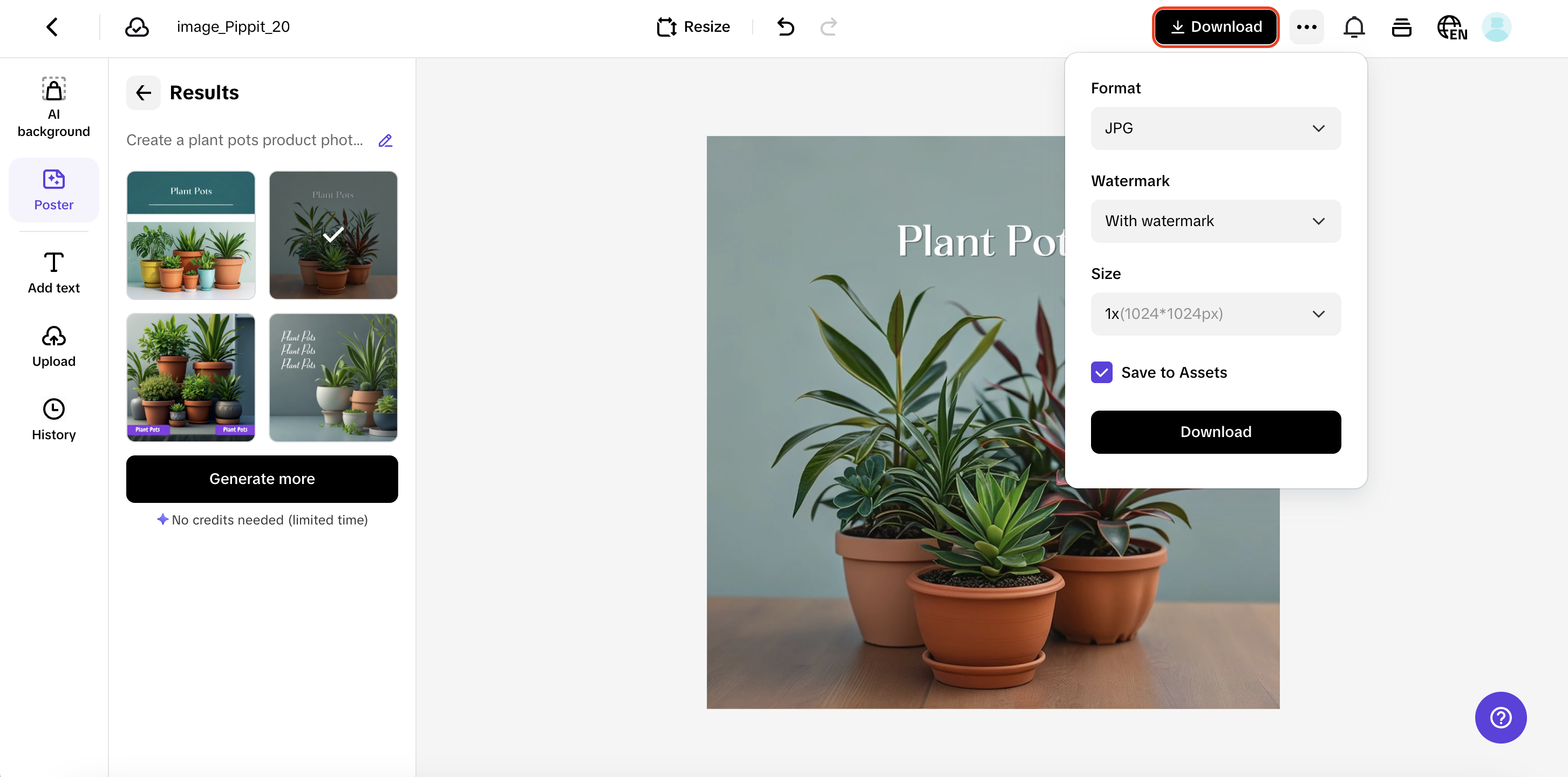Viewport: 1568px width, 777px height.
Task: Select the cursive Plant Pots thumbnail
Action: coord(333,378)
